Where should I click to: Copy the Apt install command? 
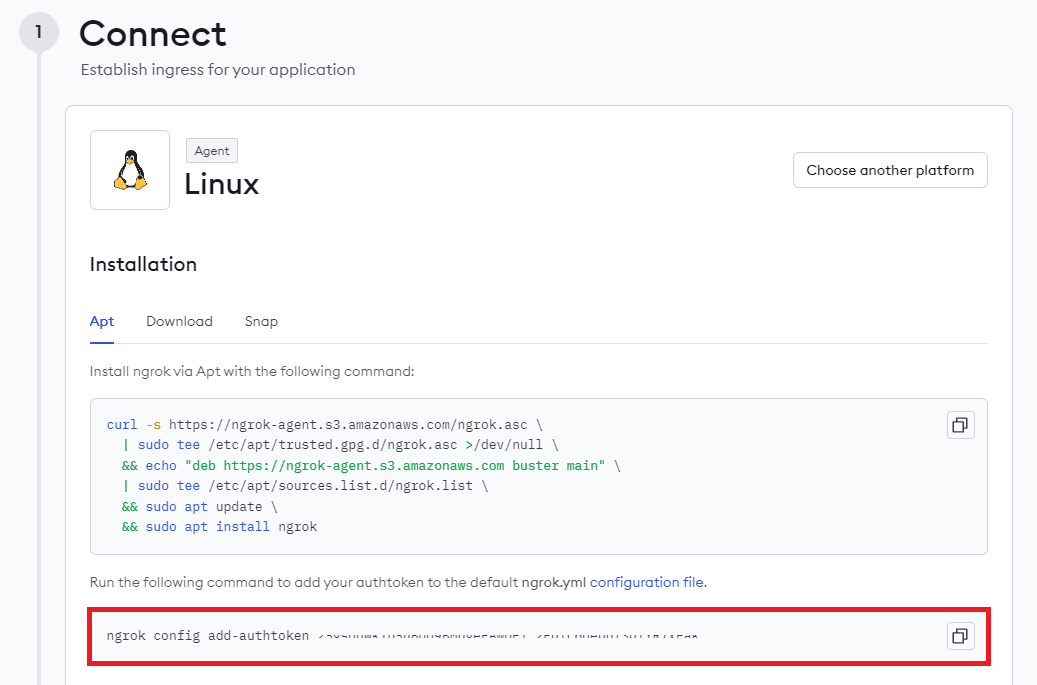tap(960, 424)
